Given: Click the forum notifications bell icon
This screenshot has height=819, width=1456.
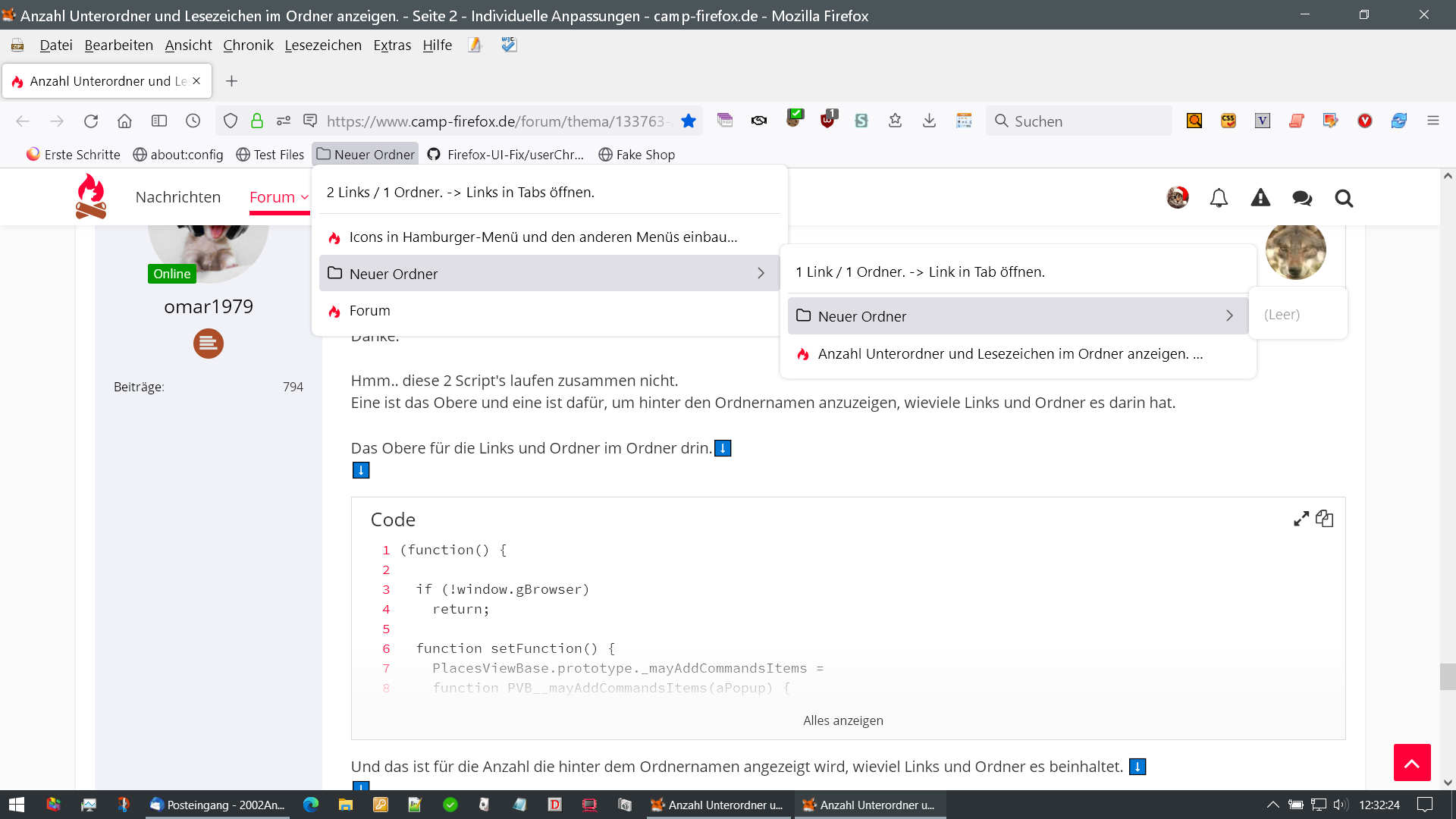Looking at the screenshot, I should click(1219, 199).
